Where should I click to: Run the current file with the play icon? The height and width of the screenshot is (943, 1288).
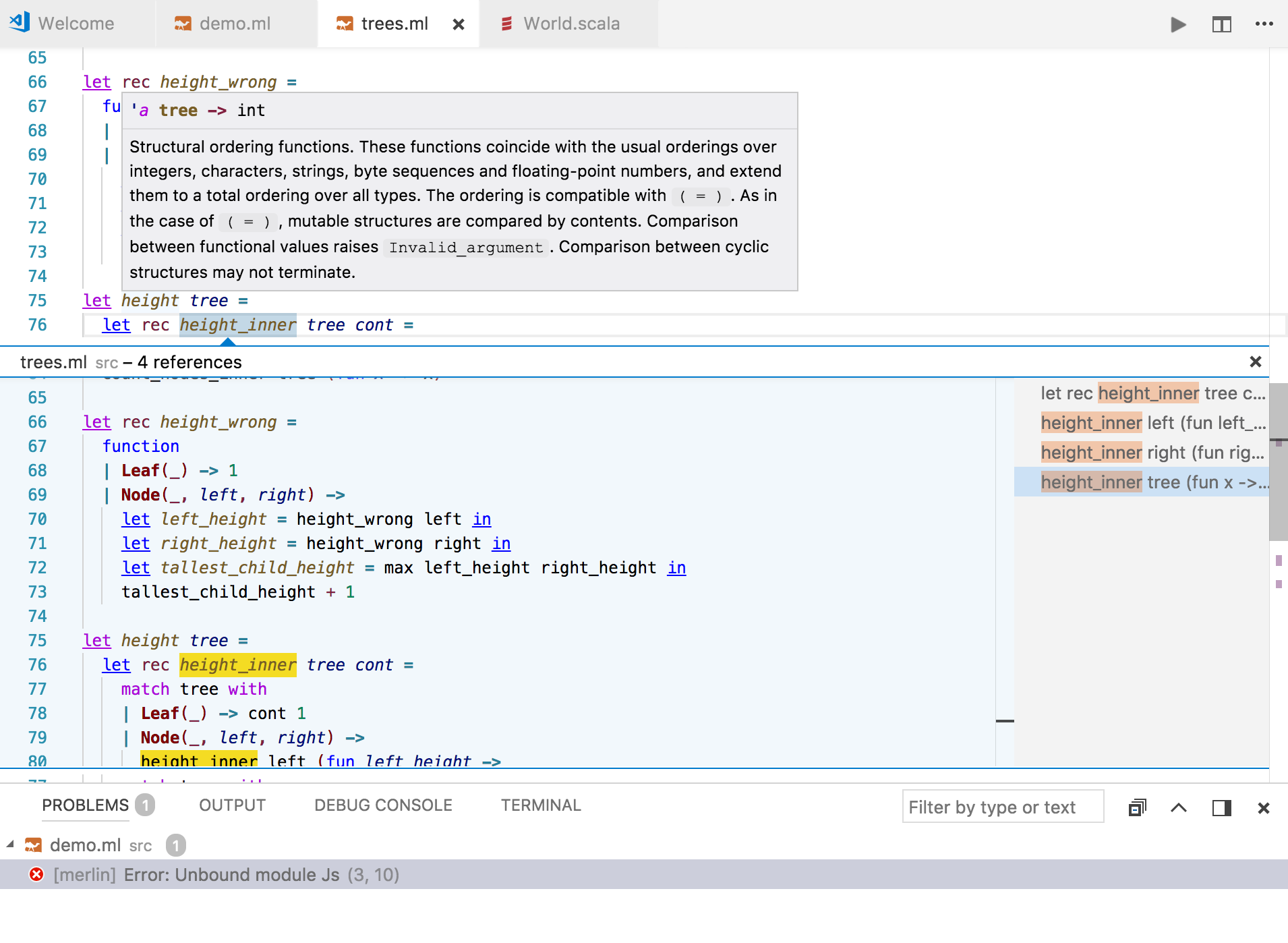(x=1177, y=24)
